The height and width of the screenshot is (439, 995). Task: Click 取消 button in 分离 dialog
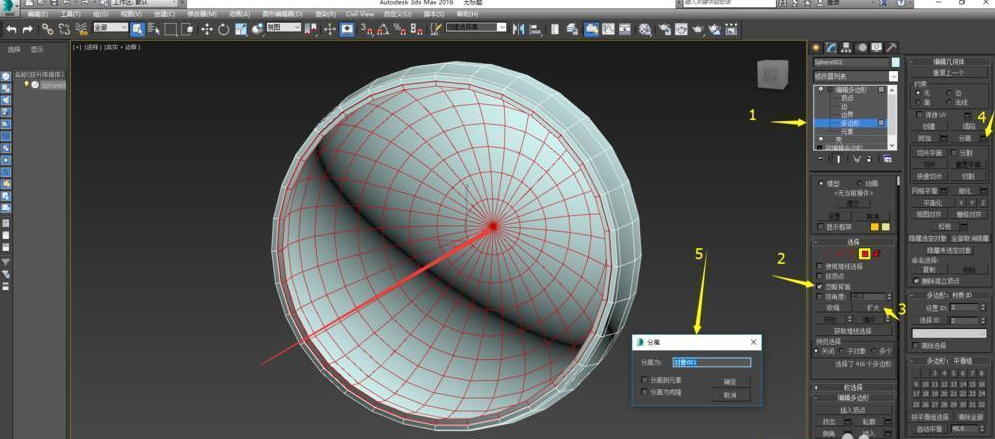(729, 395)
